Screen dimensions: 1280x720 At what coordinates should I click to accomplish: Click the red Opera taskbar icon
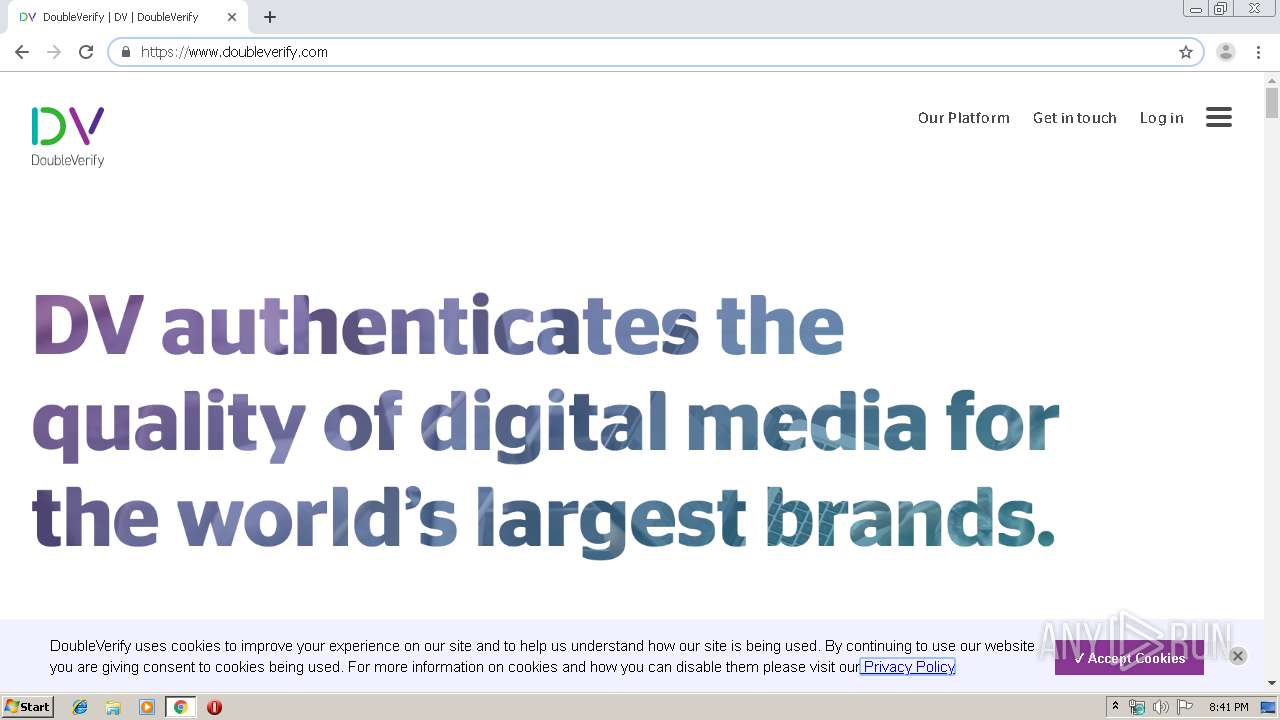click(x=214, y=707)
